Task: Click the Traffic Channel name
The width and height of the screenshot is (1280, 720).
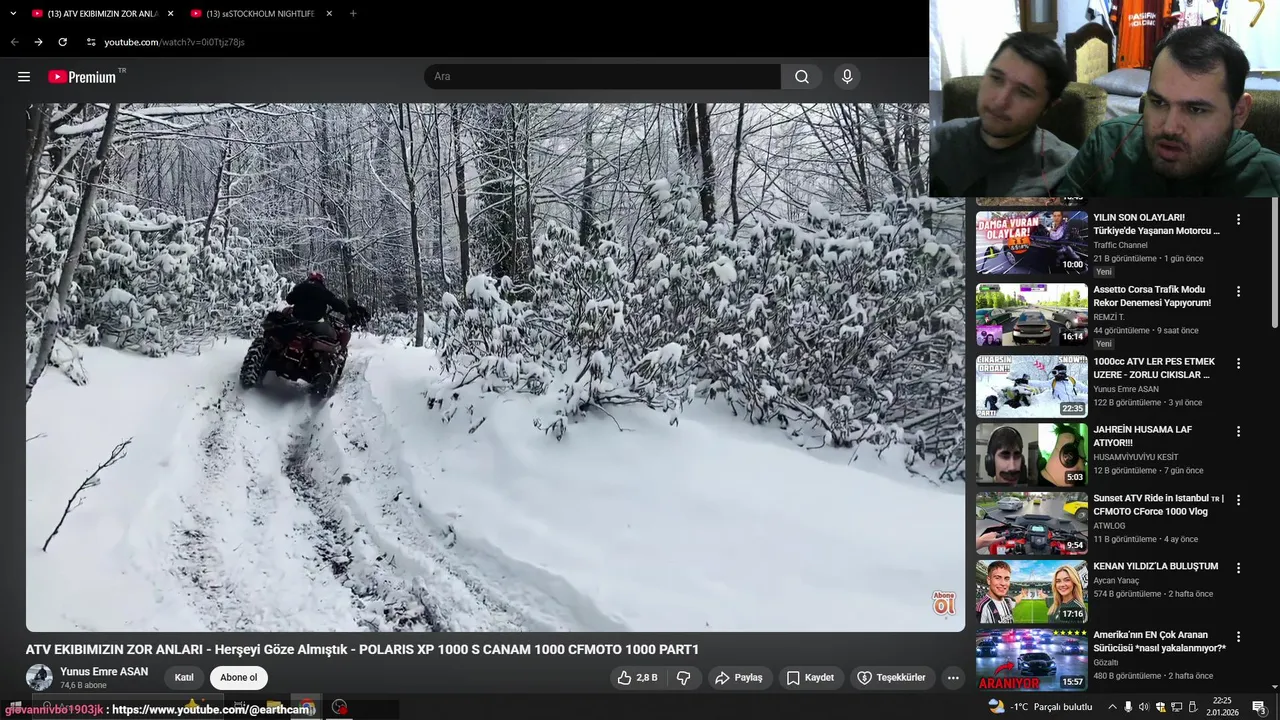Action: (x=1120, y=245)
